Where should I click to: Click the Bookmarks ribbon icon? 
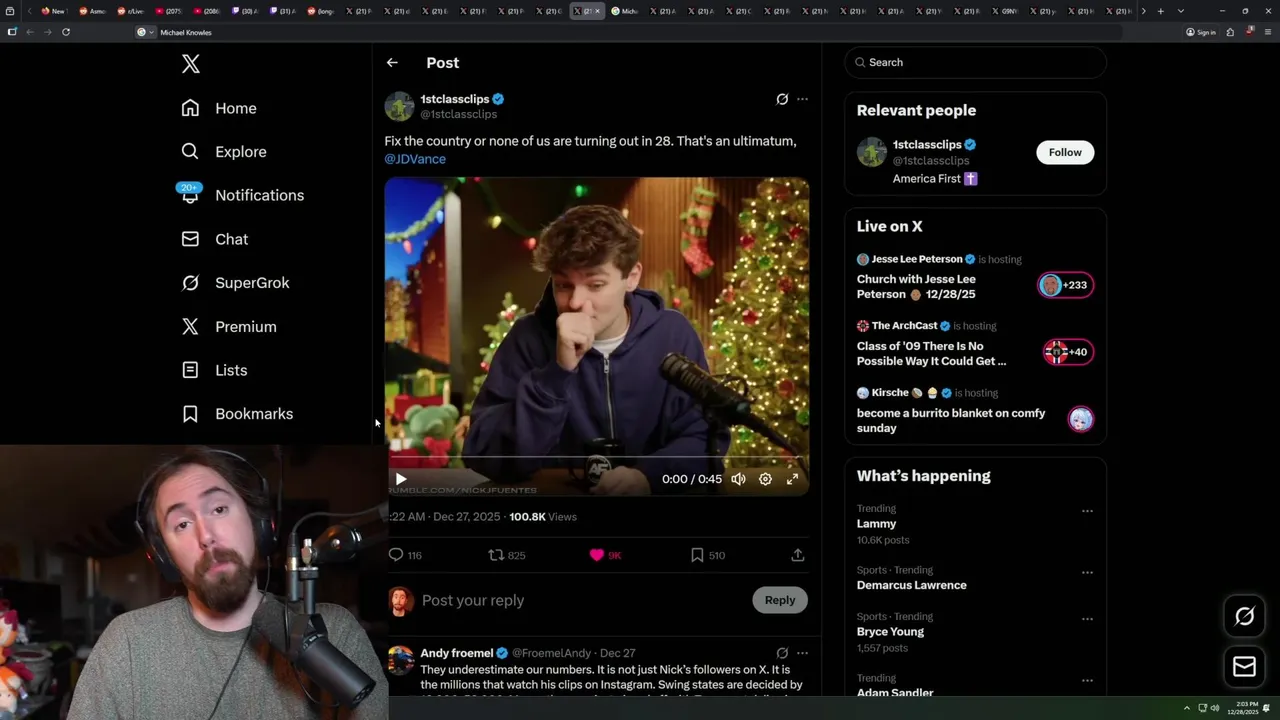tap(190, 414)
